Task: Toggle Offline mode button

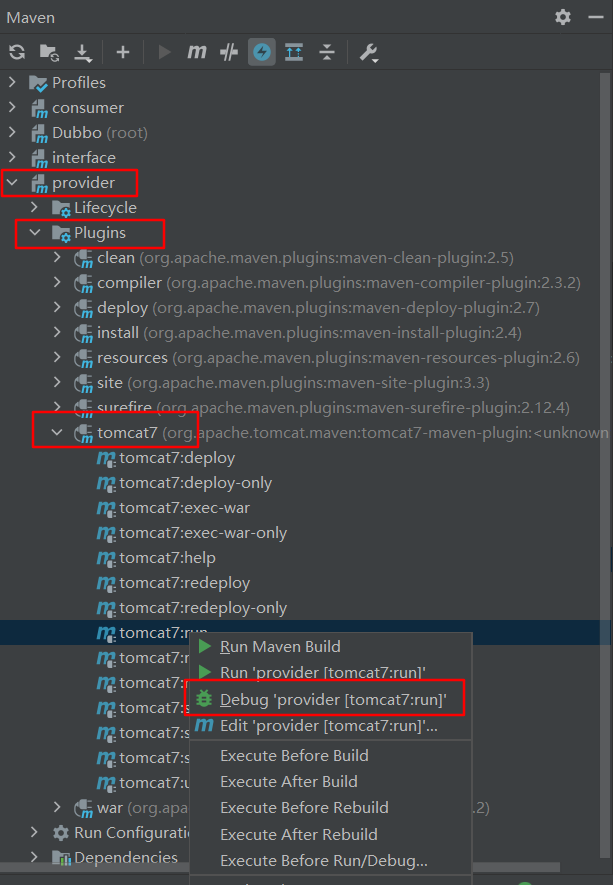Action: click(261, 52)
